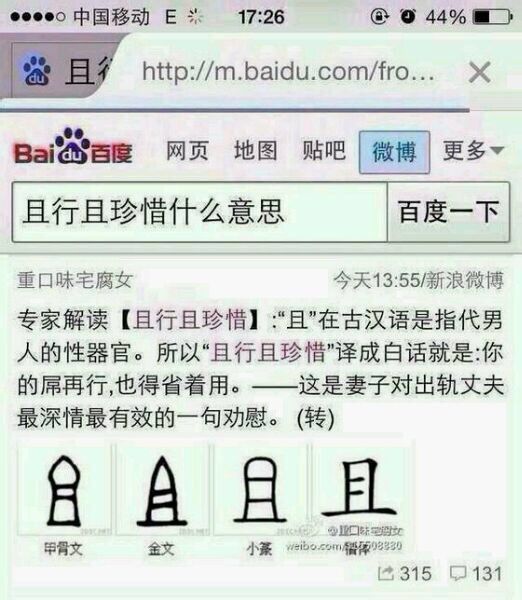Close the page loading with X
Viewport: 522px width, 600px height.
coord(480,72)
